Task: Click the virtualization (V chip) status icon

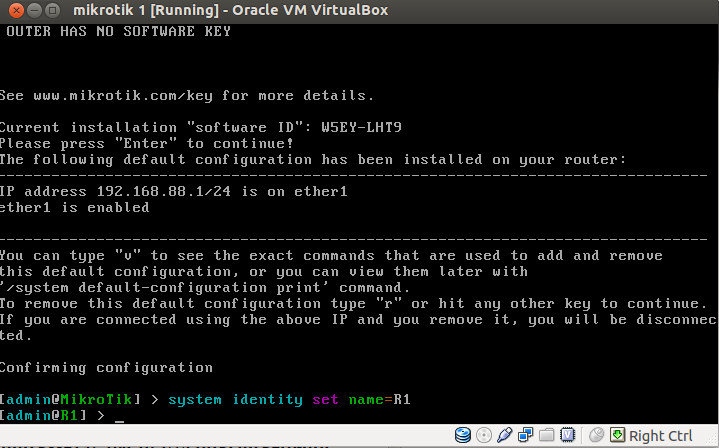Action: click(567, 435)
